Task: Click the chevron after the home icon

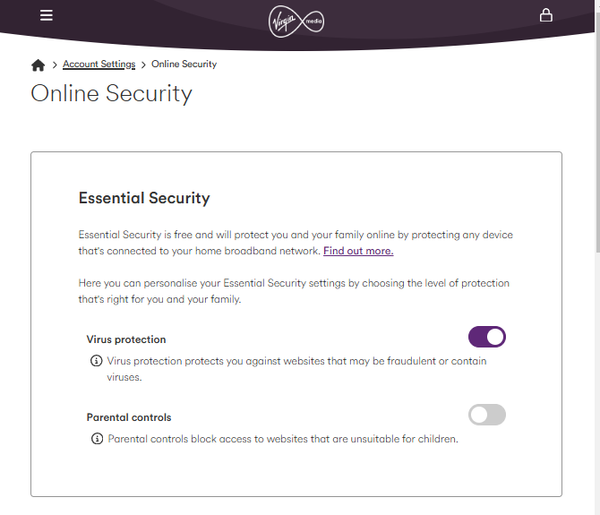Action: tap(55, 65)
